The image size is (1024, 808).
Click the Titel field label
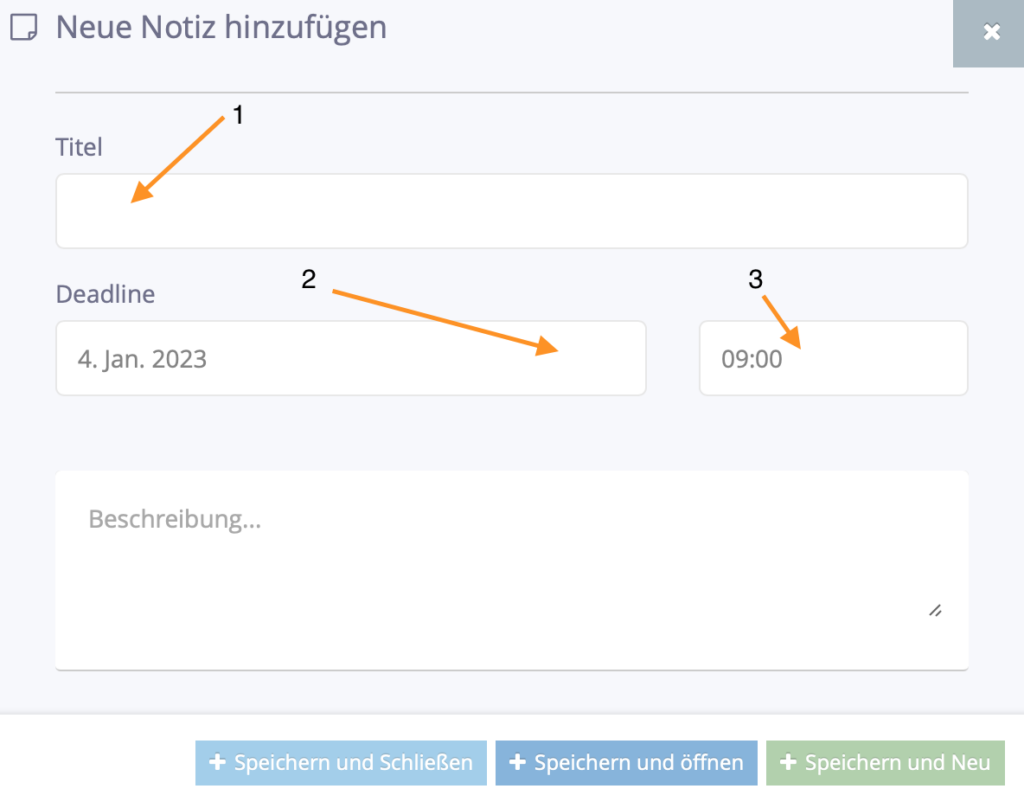click(x=79, y=147)
